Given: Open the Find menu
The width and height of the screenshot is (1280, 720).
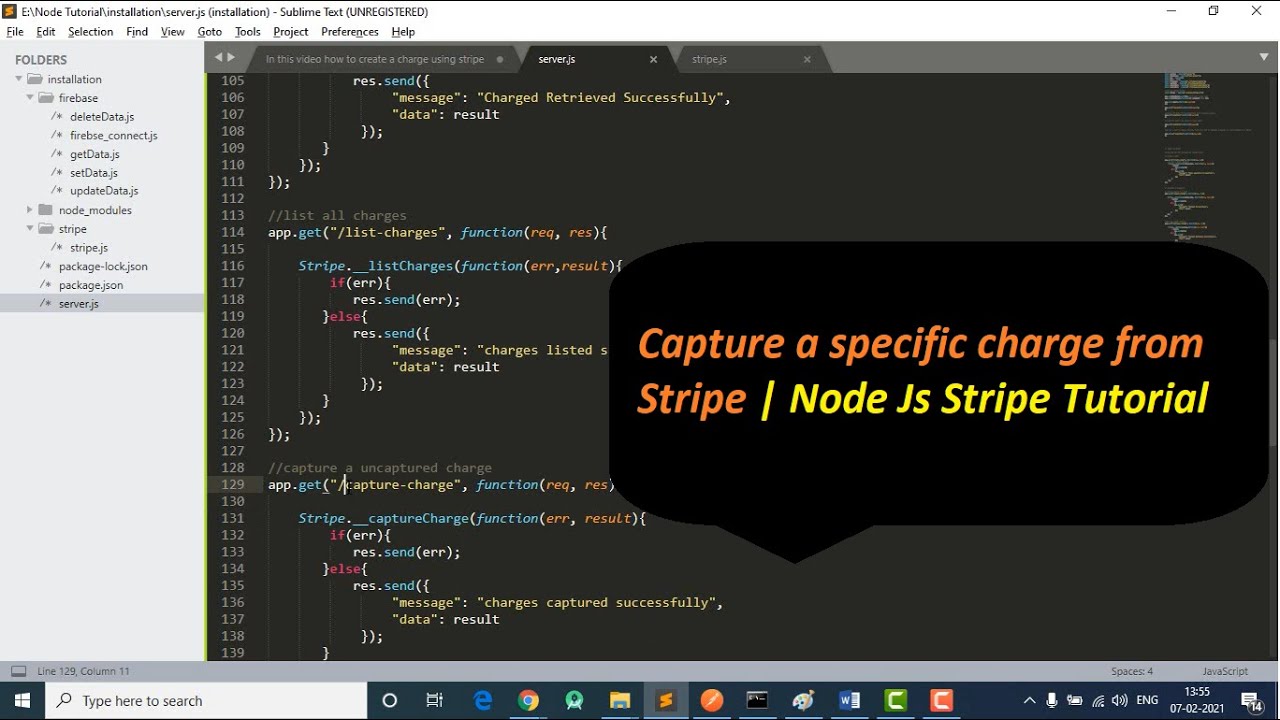Looking at the screenshot, I should click(x=137, y=32).
